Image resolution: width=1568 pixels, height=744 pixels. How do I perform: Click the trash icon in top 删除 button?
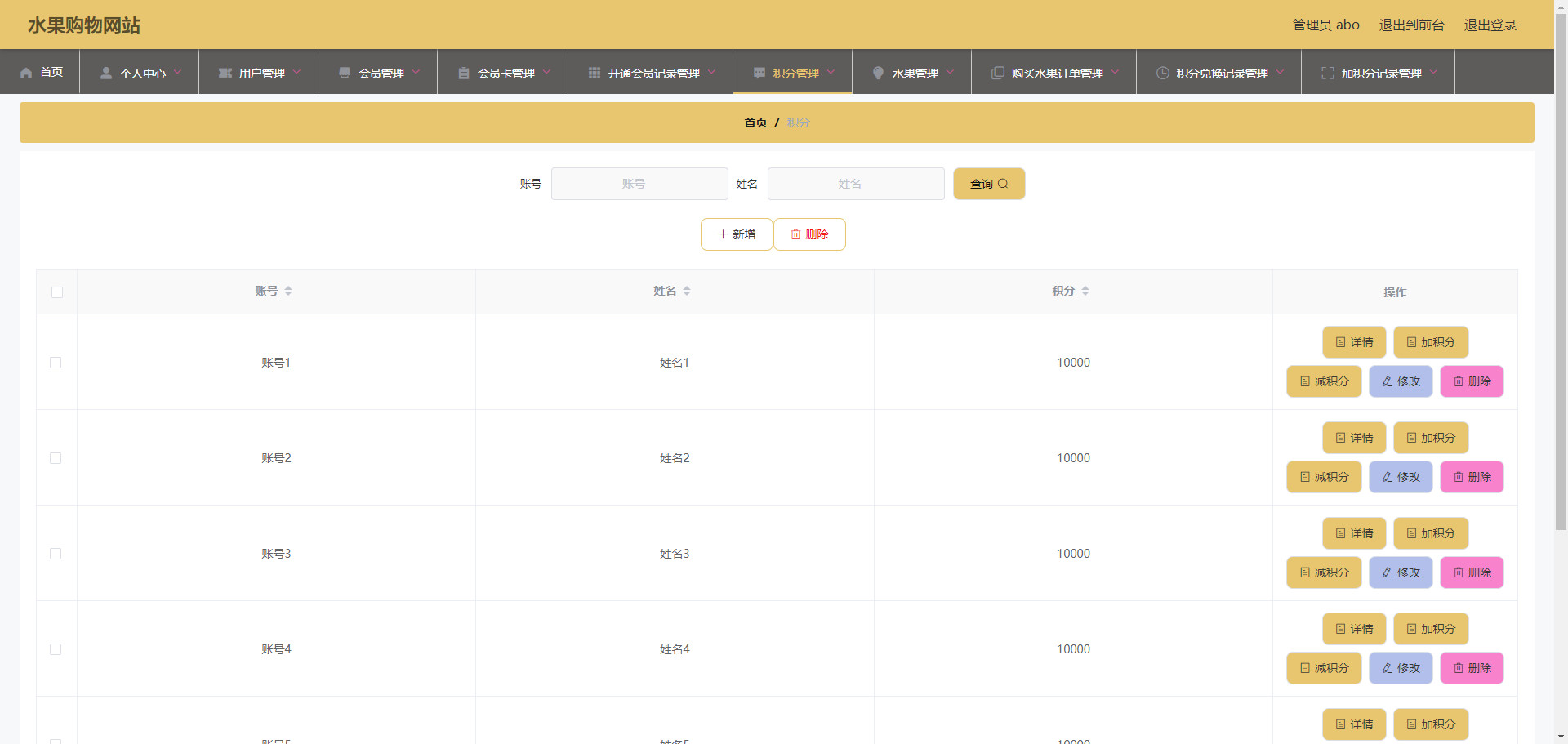pos(795,234)
